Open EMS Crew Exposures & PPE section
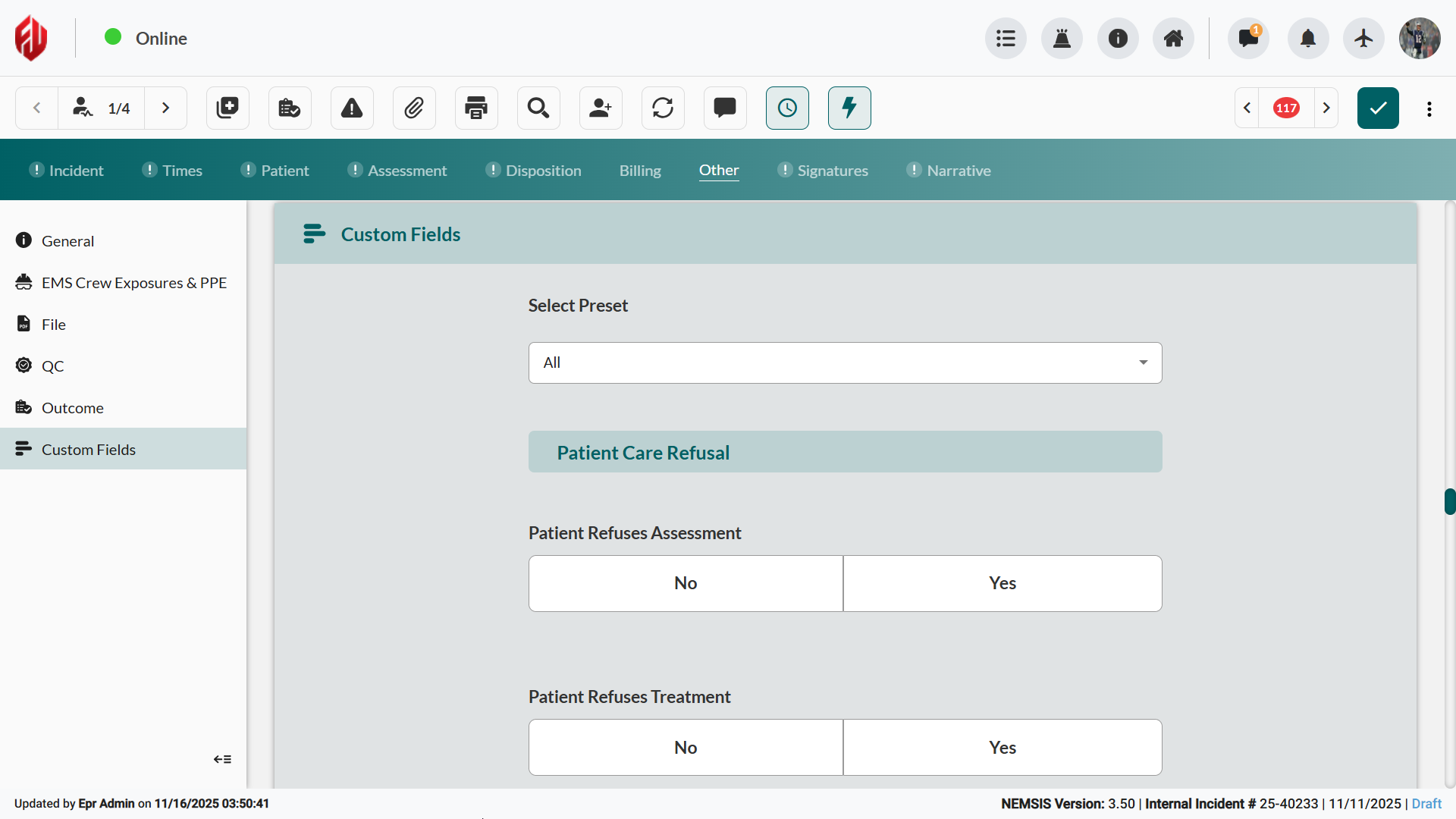 click(x=133, y=283)
